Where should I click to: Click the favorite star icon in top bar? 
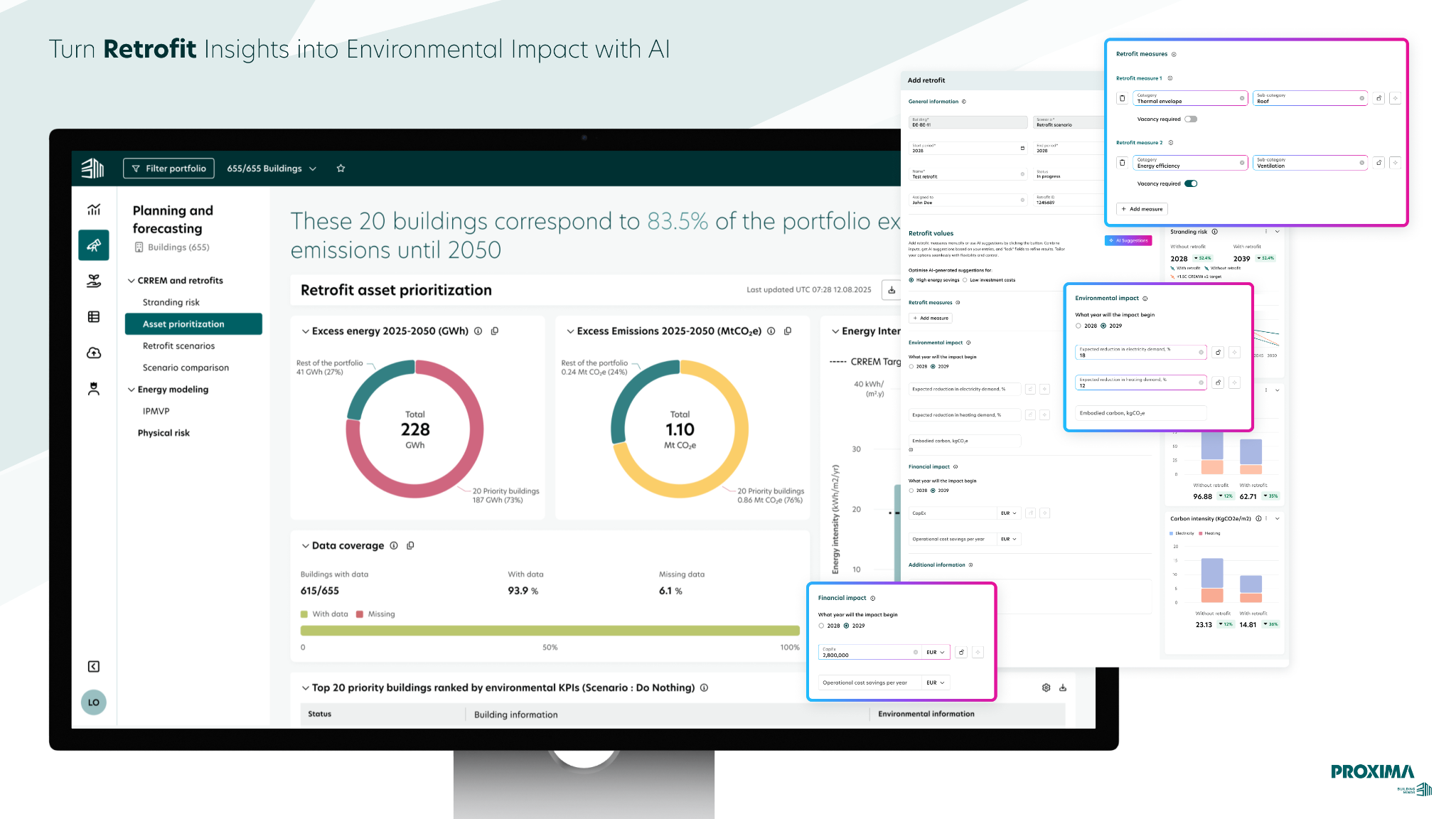341,168
